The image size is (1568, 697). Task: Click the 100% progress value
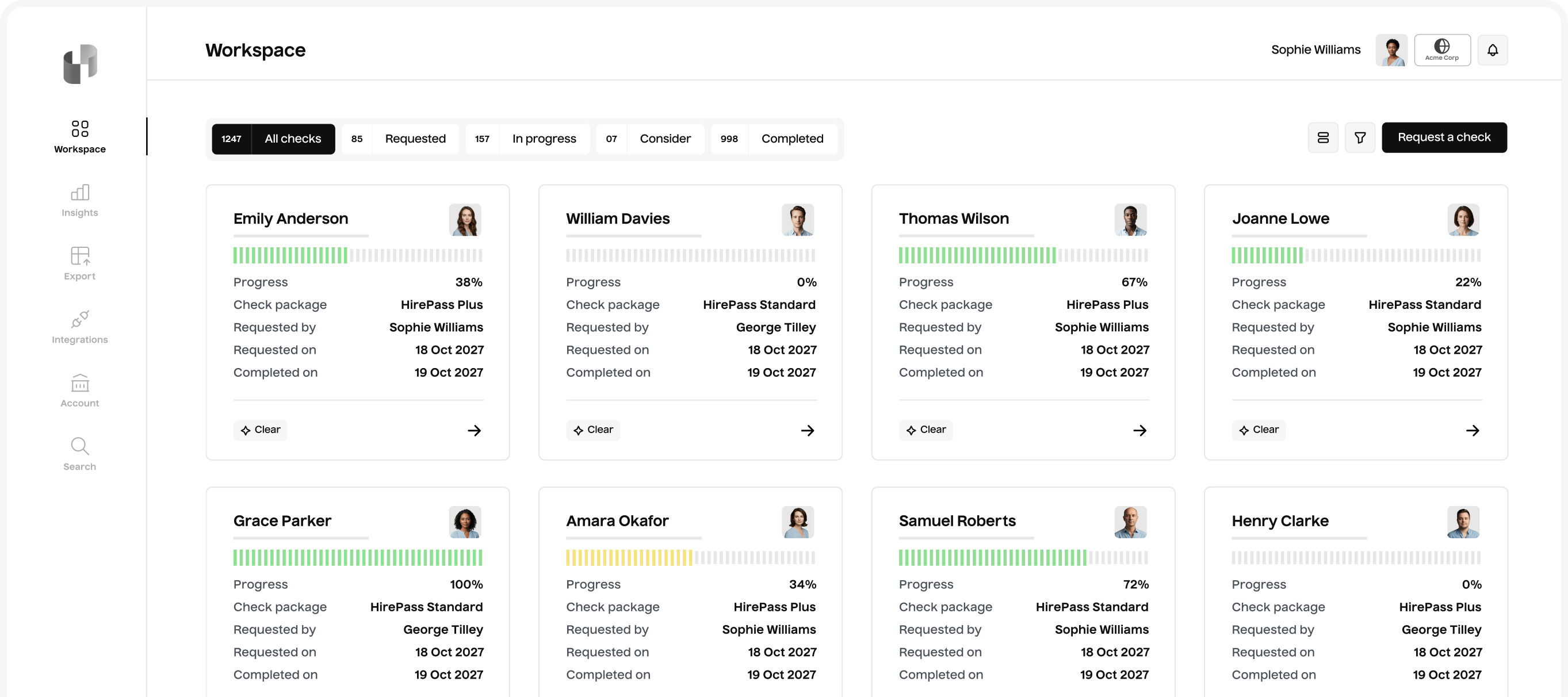click(466, 585)
